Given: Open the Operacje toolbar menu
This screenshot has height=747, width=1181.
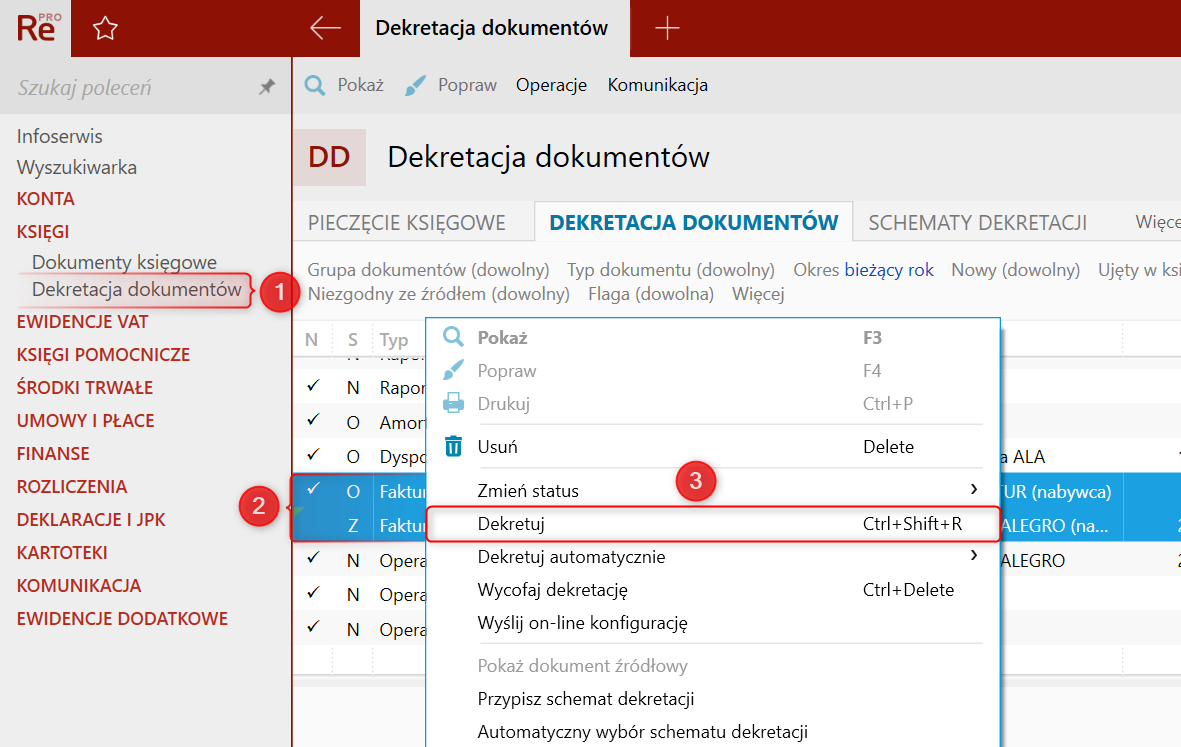Looking at the screenshot, I should [551, 85].
